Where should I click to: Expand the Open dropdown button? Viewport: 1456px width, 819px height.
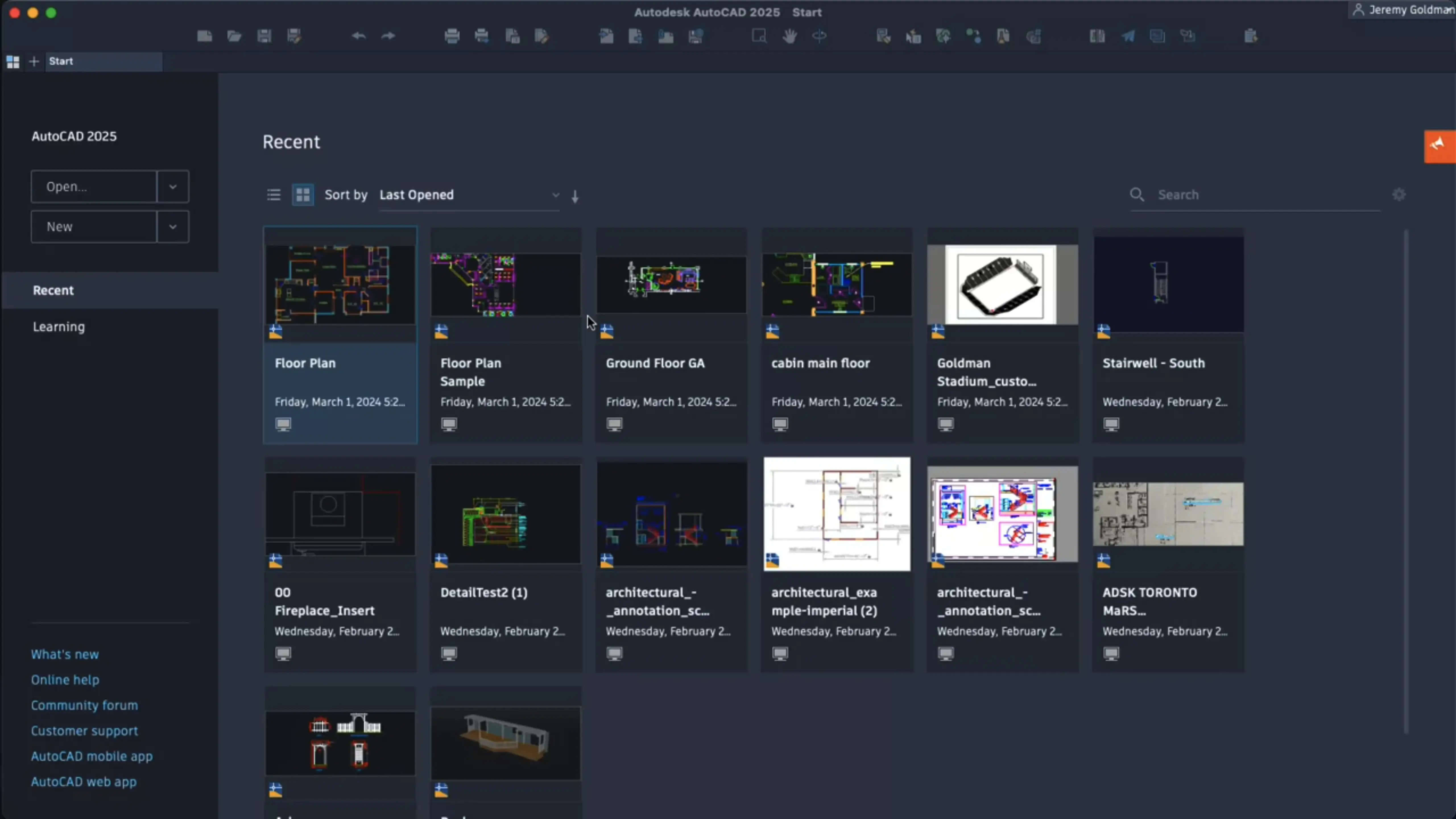[x=173, y=186]
